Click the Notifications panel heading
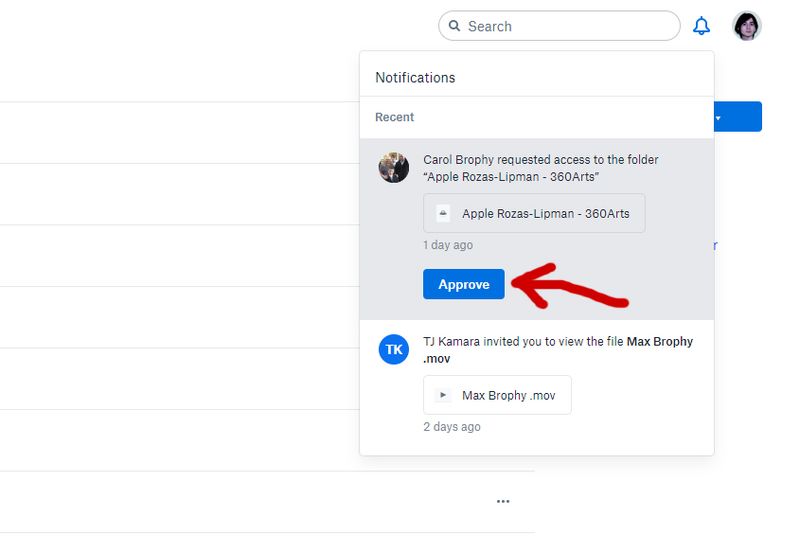 [x=415, y=77]
